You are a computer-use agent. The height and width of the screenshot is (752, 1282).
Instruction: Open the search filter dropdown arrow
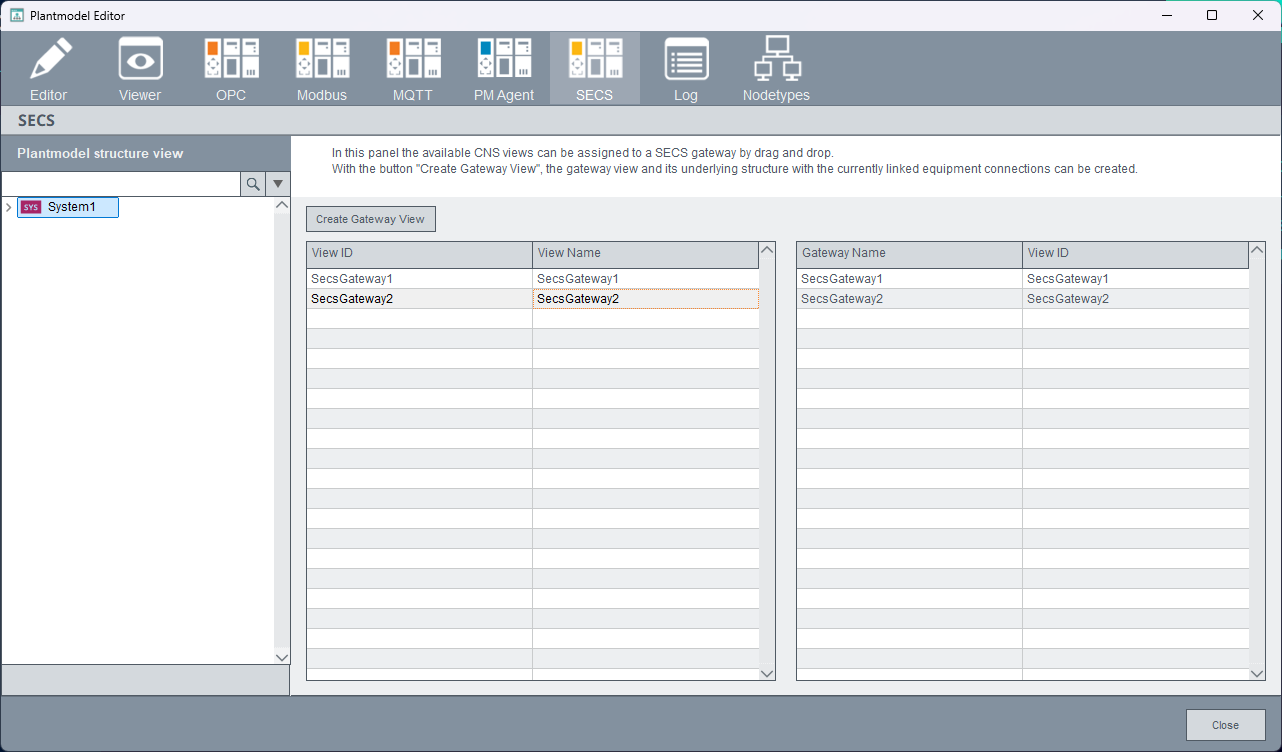tap(278, 184)
